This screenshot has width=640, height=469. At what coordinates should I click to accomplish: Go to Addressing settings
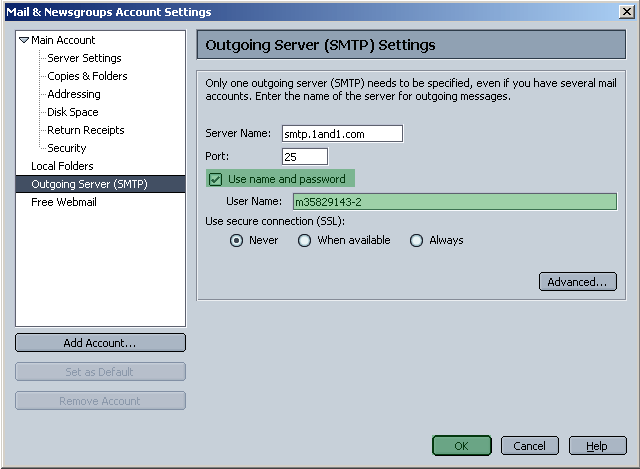(74, 94)
